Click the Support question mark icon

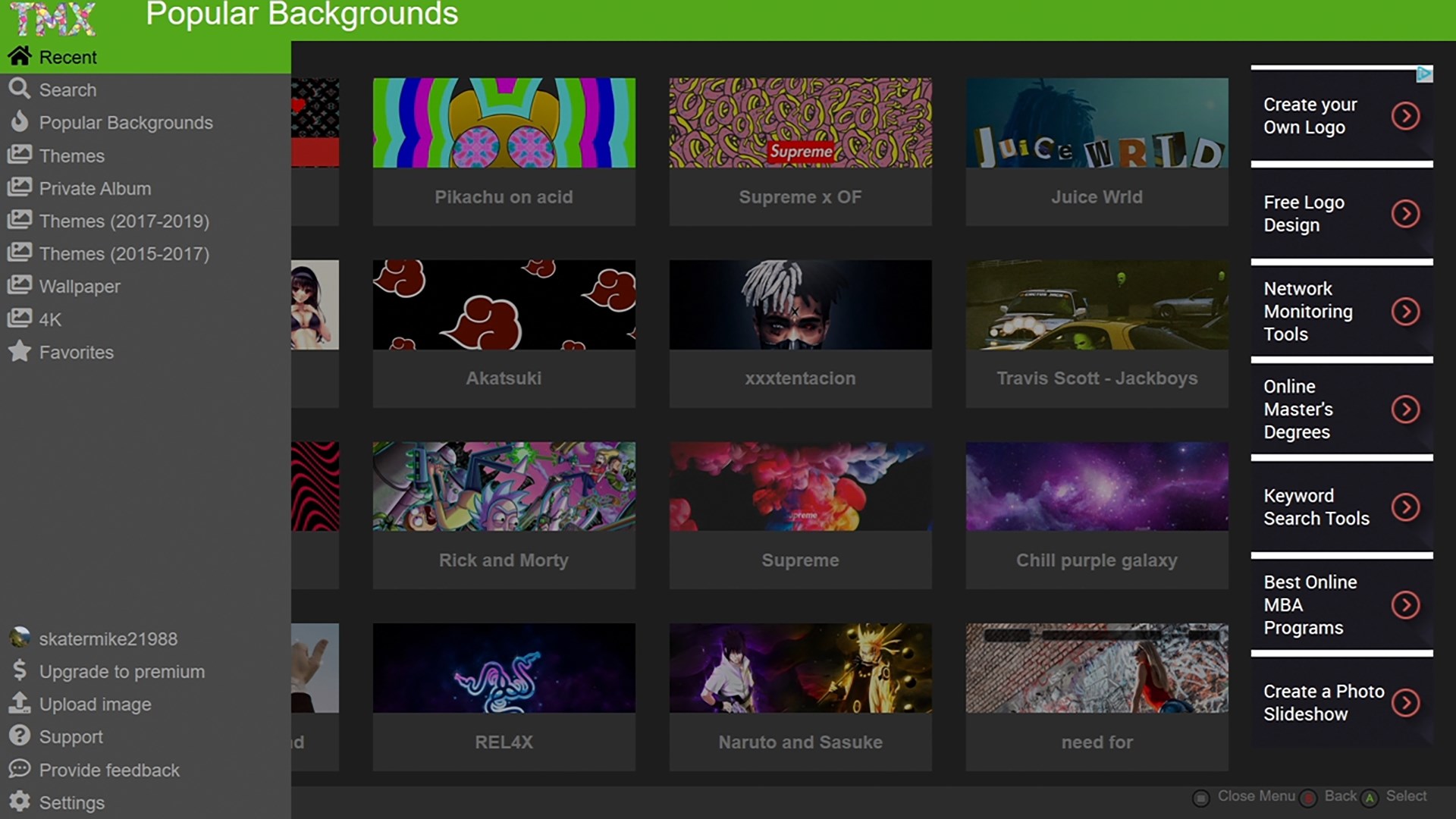click(19, 736)
